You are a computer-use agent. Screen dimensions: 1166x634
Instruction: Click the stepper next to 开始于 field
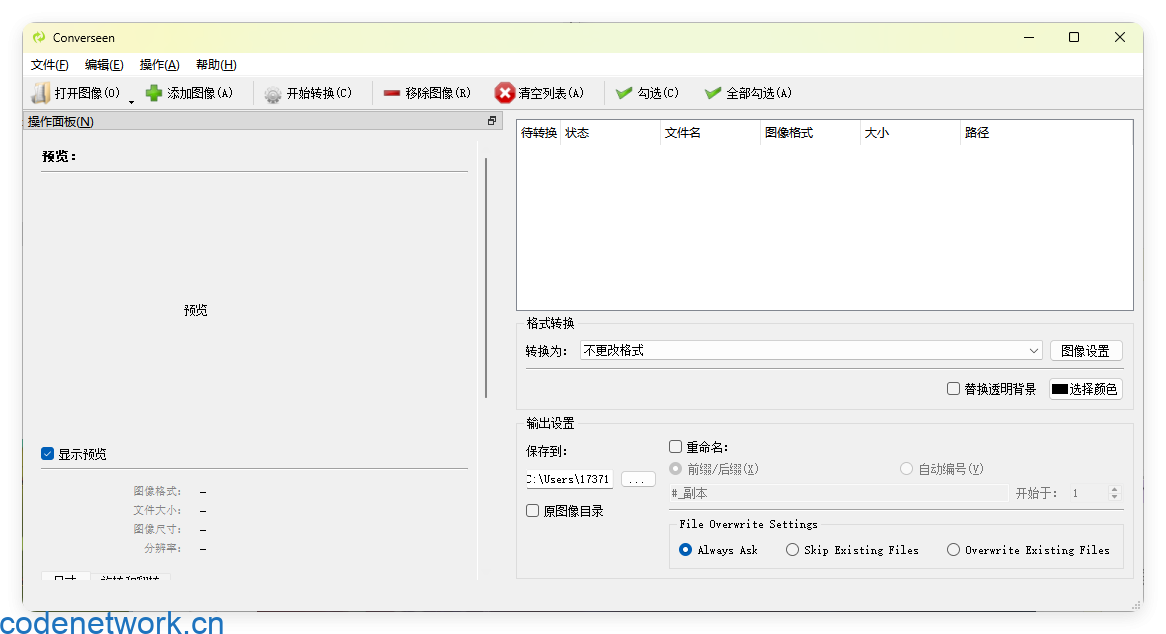[x=1113, y=493]
